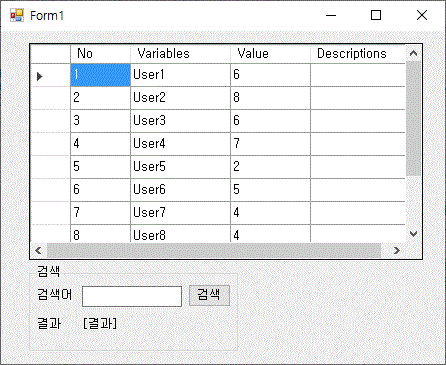Screen dimensions: 446x365
Task: Select the No cell showing 5
Action: (x=100, y=167)
